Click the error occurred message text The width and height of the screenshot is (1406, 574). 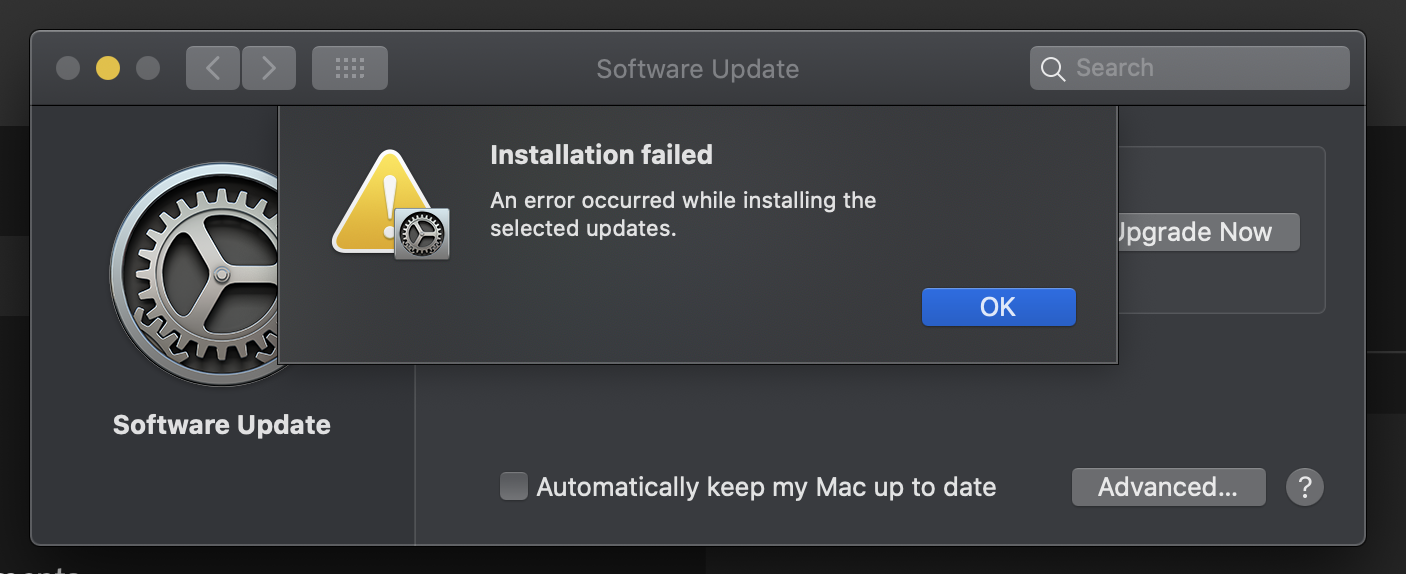coord(683,214)
